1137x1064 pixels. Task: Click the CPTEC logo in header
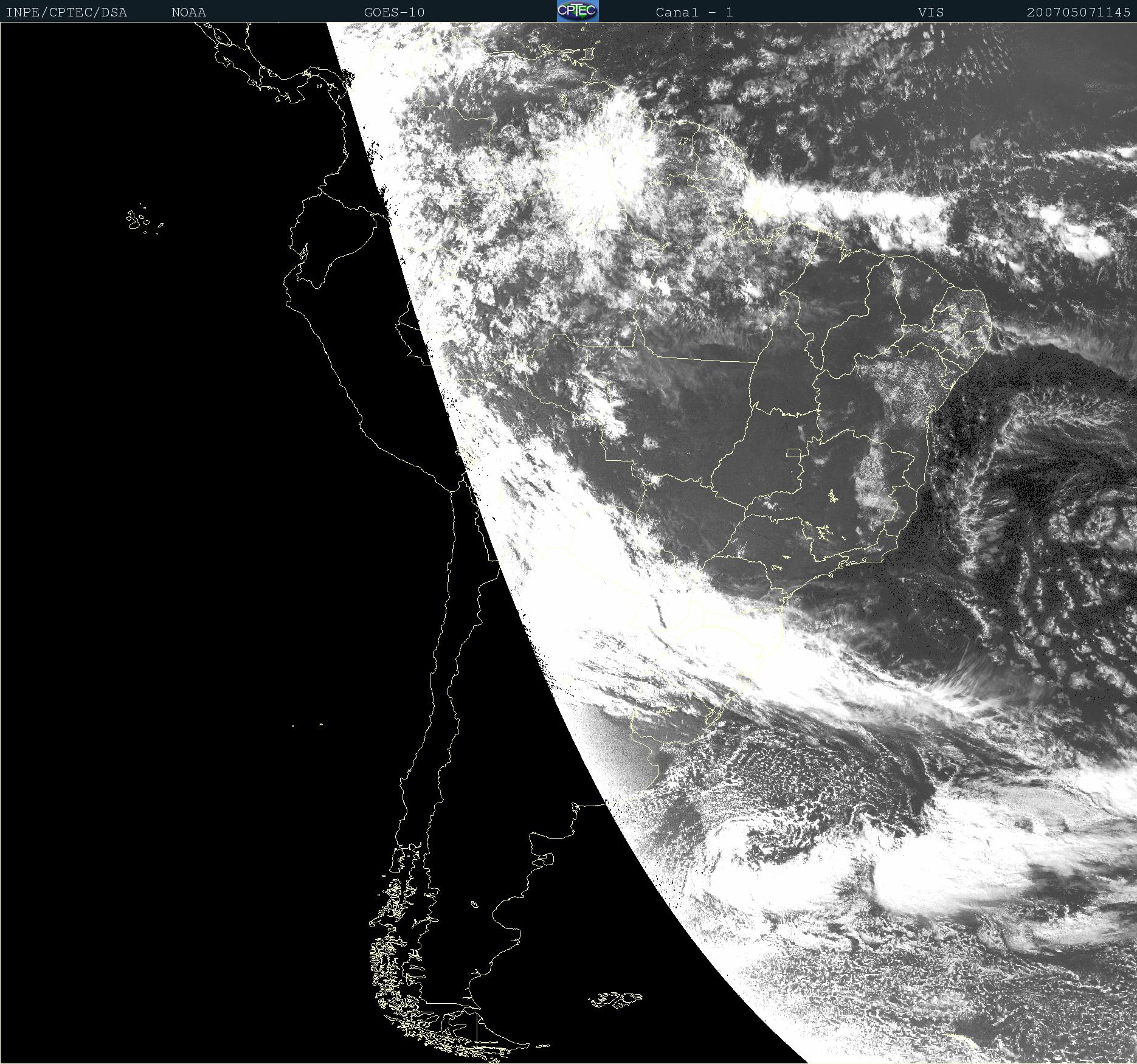coord(578,11)
